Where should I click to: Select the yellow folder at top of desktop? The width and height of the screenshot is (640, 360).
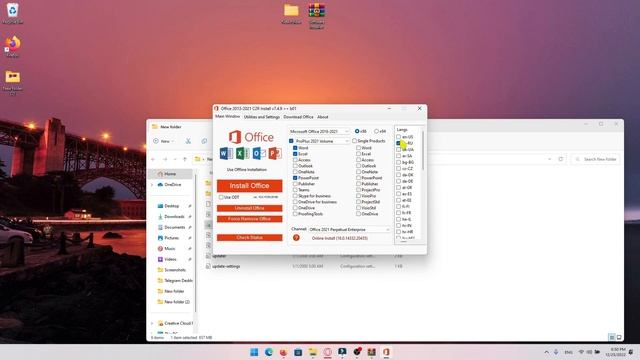point(291,13)
